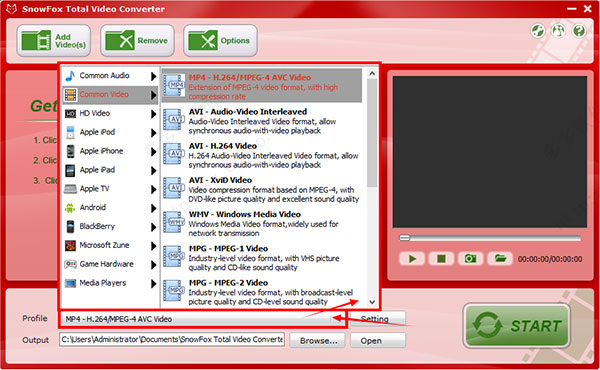Select the Apple iPhone category
This screenshot has height=370, width=600.
[x=110, y=151]
